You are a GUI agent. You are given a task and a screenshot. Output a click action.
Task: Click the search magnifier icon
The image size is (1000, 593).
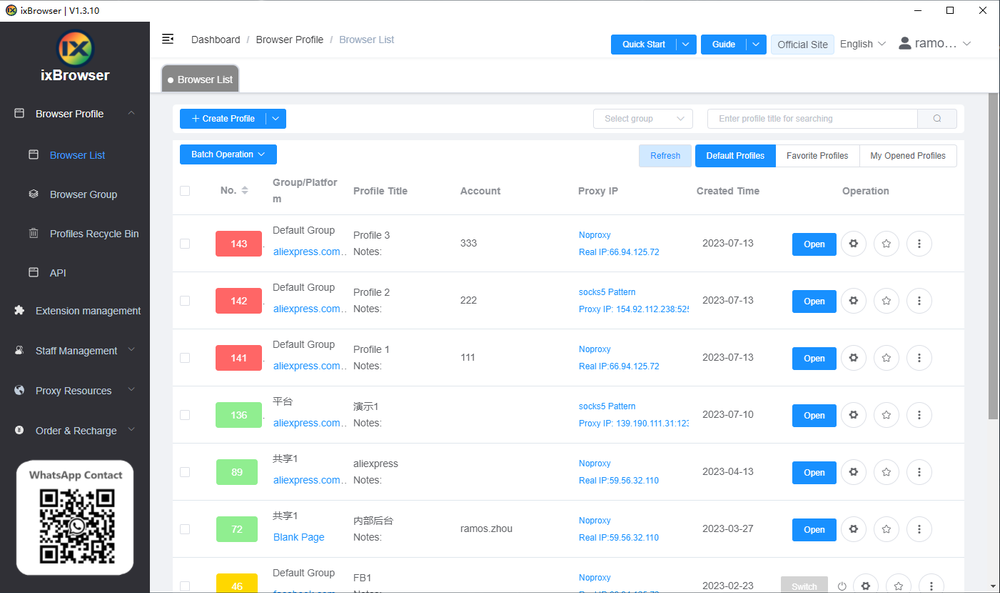tap(937, 119)
